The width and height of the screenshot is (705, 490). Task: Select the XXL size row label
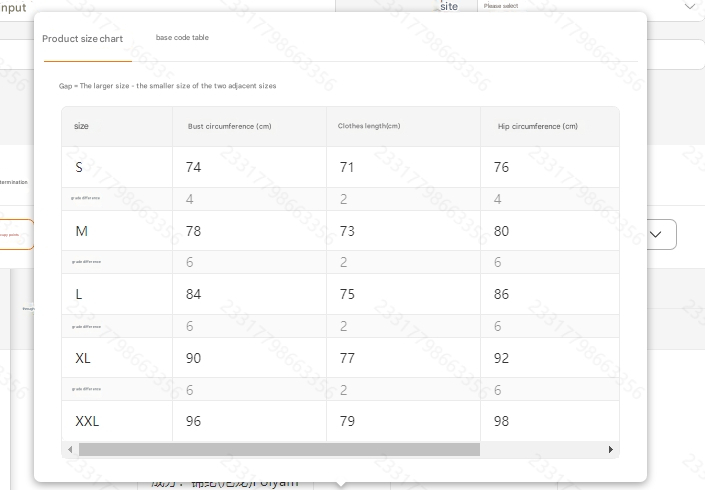(x=87, y=421)
